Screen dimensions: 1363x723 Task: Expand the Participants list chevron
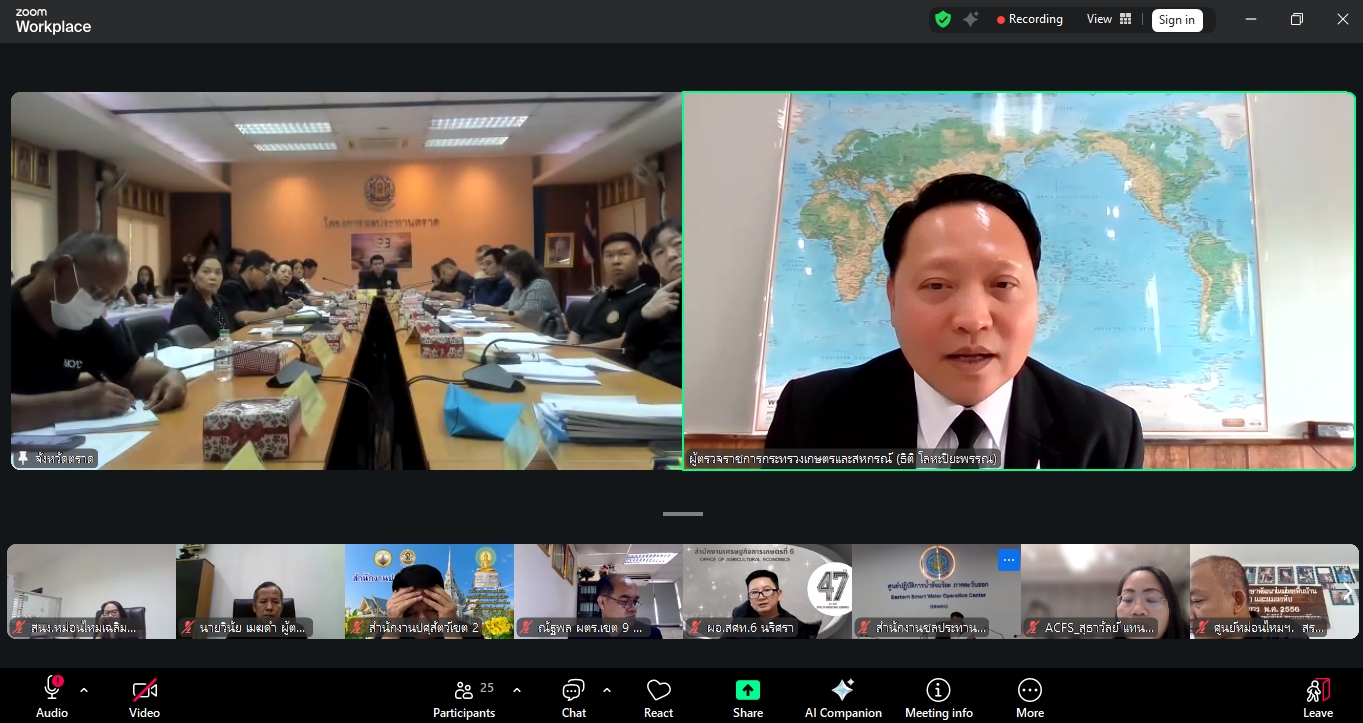point(517,689)
